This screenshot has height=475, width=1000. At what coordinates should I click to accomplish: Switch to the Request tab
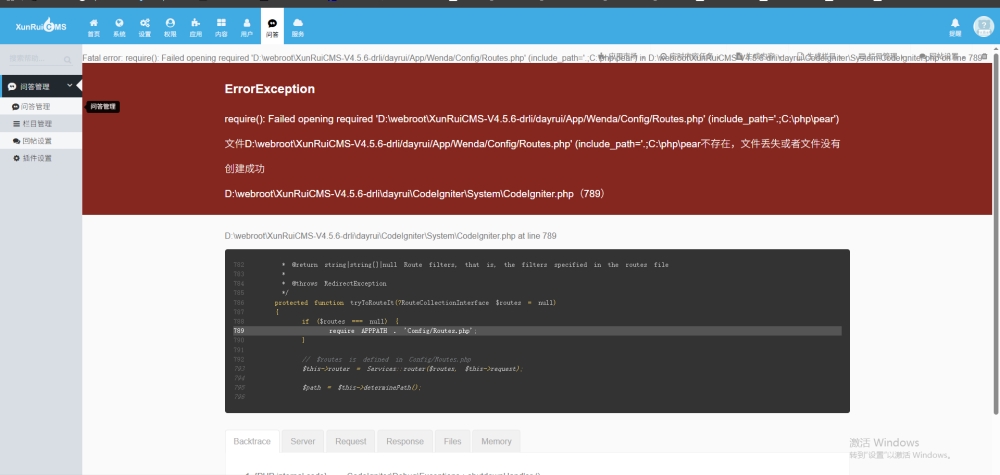(x=350, y=441)
